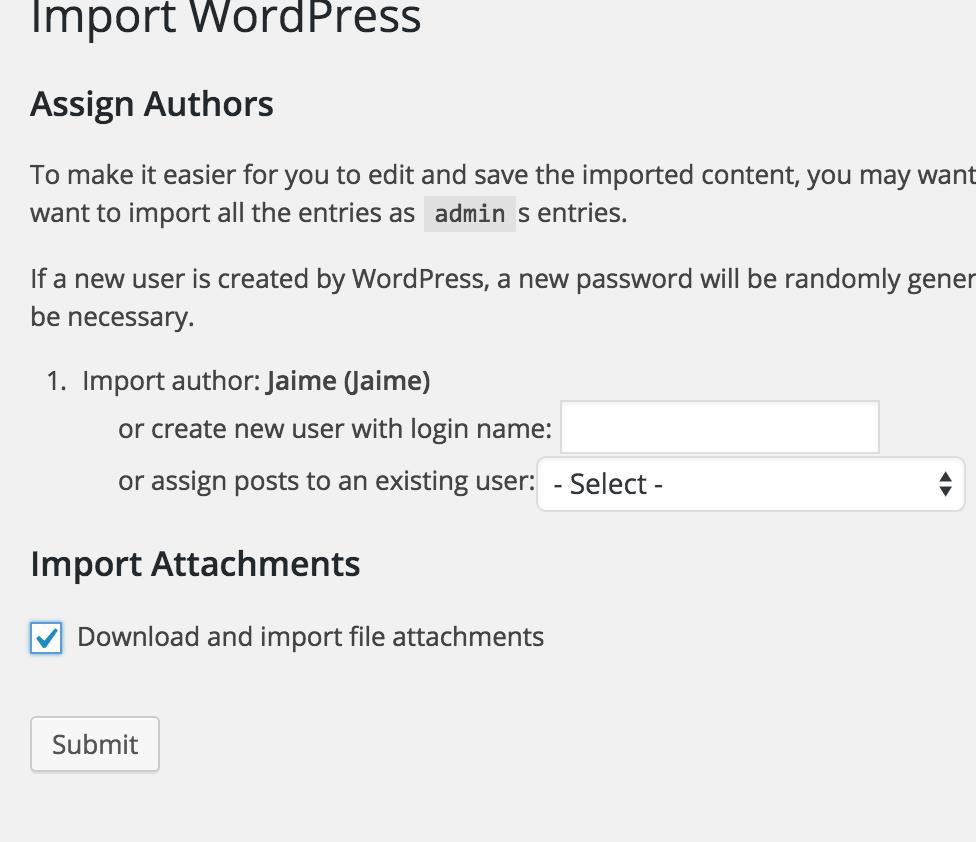This screenshot has width=976, height=842.
Task: Click the 'Download and import file attachments' label text
Action: point(310,637)
